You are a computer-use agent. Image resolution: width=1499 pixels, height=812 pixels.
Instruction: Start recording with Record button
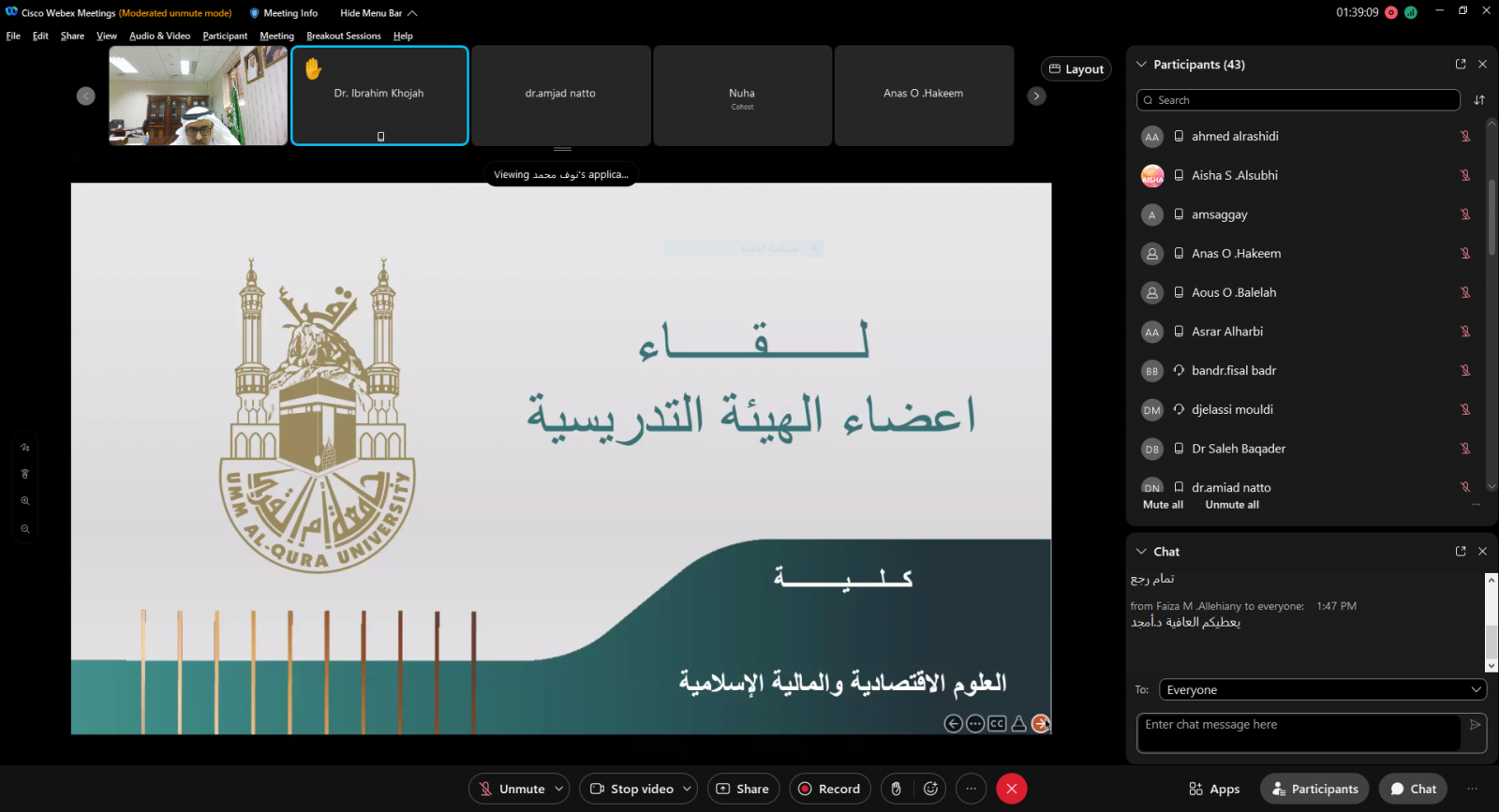tap(829, 789)
